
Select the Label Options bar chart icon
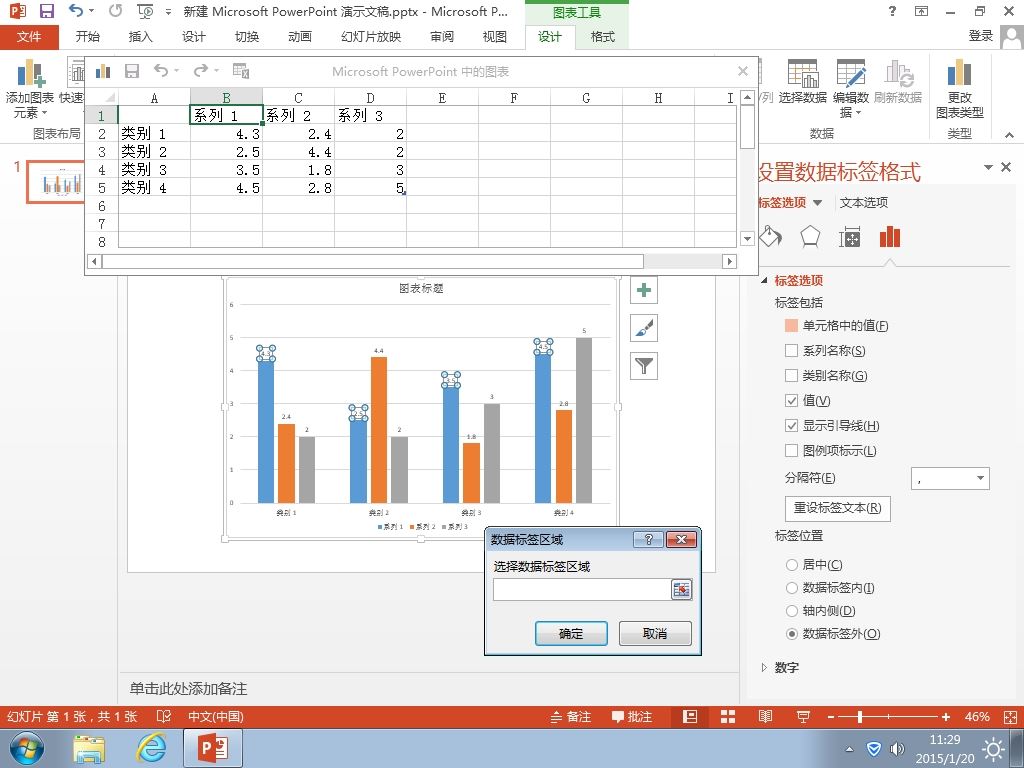(x=889, y=236)
